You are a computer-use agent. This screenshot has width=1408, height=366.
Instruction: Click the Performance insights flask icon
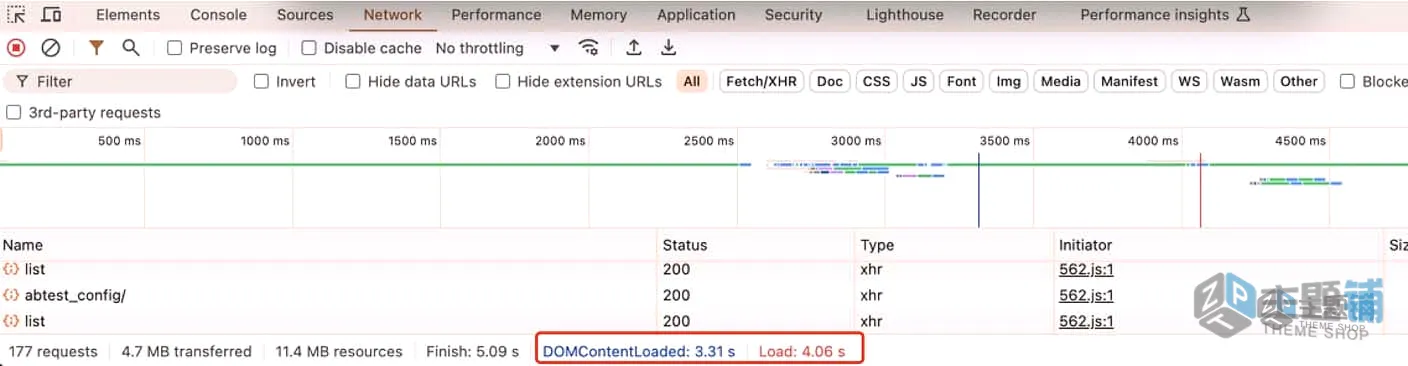pyautogui.click(x=1243, y=15)
